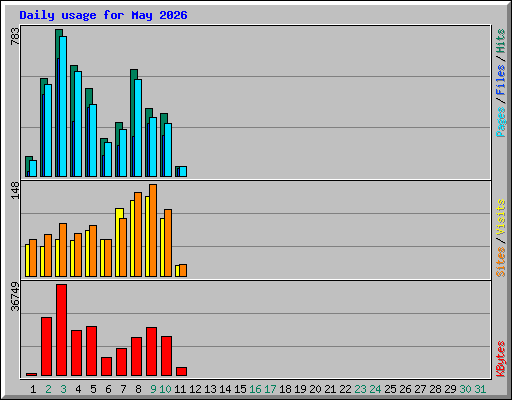Click day 29 on the date axis
The height and width of the screenshot is (400, 512).
450,389
